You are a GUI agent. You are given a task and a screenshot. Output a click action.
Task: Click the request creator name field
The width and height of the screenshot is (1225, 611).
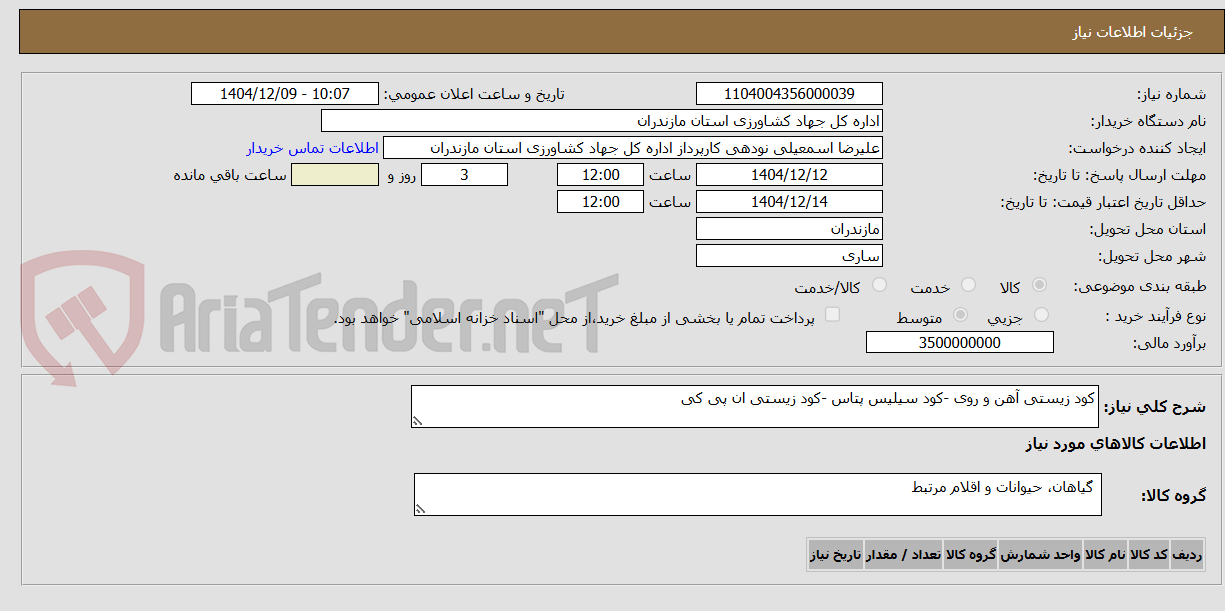point(633,148)
